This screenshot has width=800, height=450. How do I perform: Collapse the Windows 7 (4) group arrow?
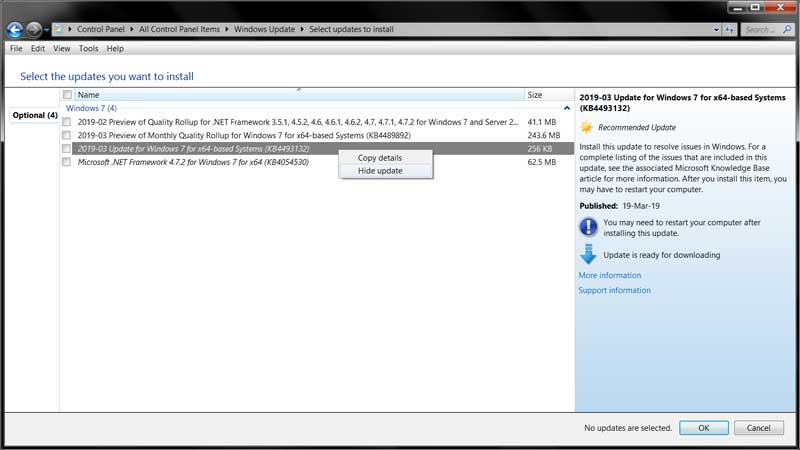point(567,108)
